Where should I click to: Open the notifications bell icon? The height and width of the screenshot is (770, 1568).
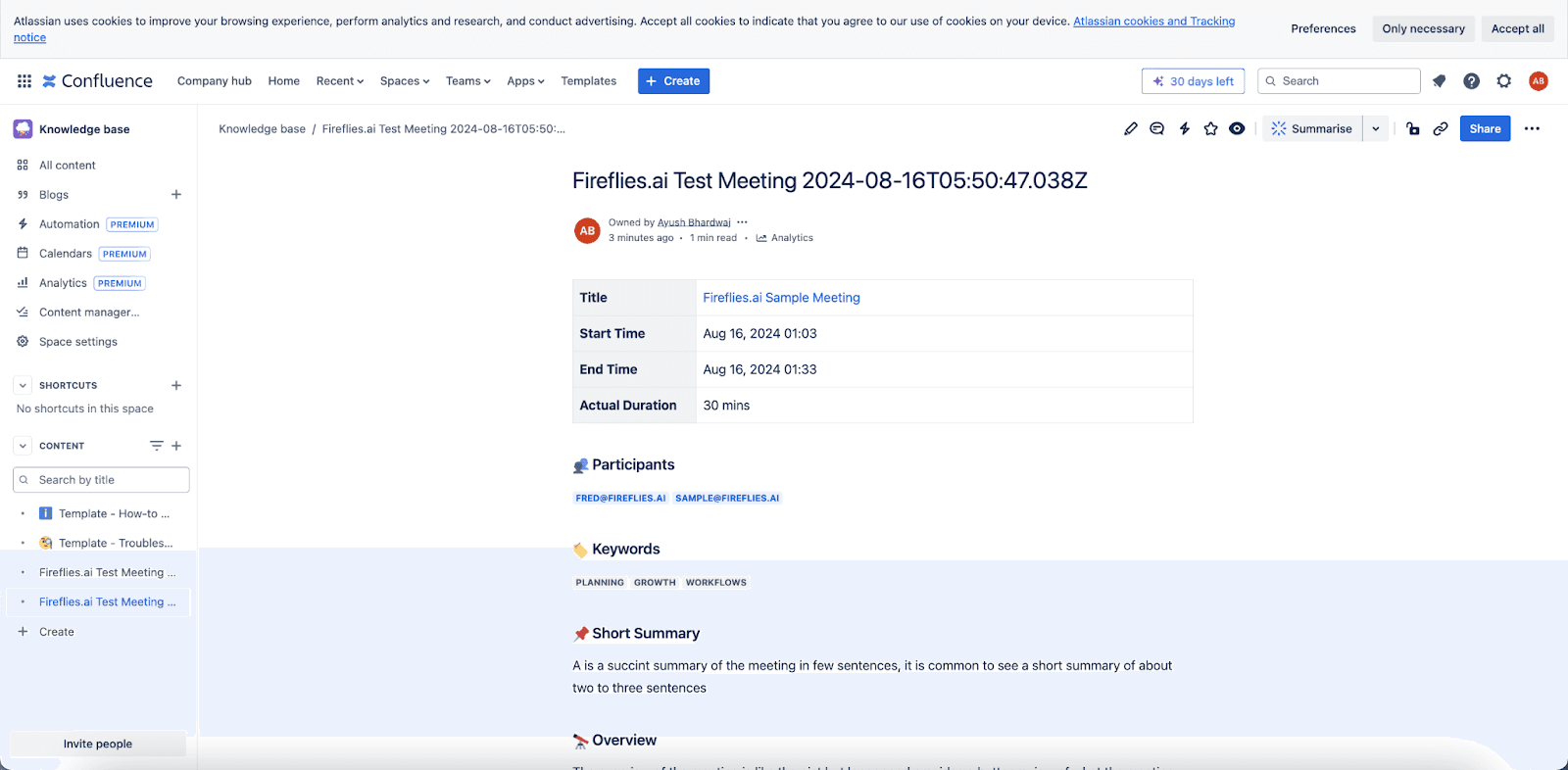coord(1439,81)
